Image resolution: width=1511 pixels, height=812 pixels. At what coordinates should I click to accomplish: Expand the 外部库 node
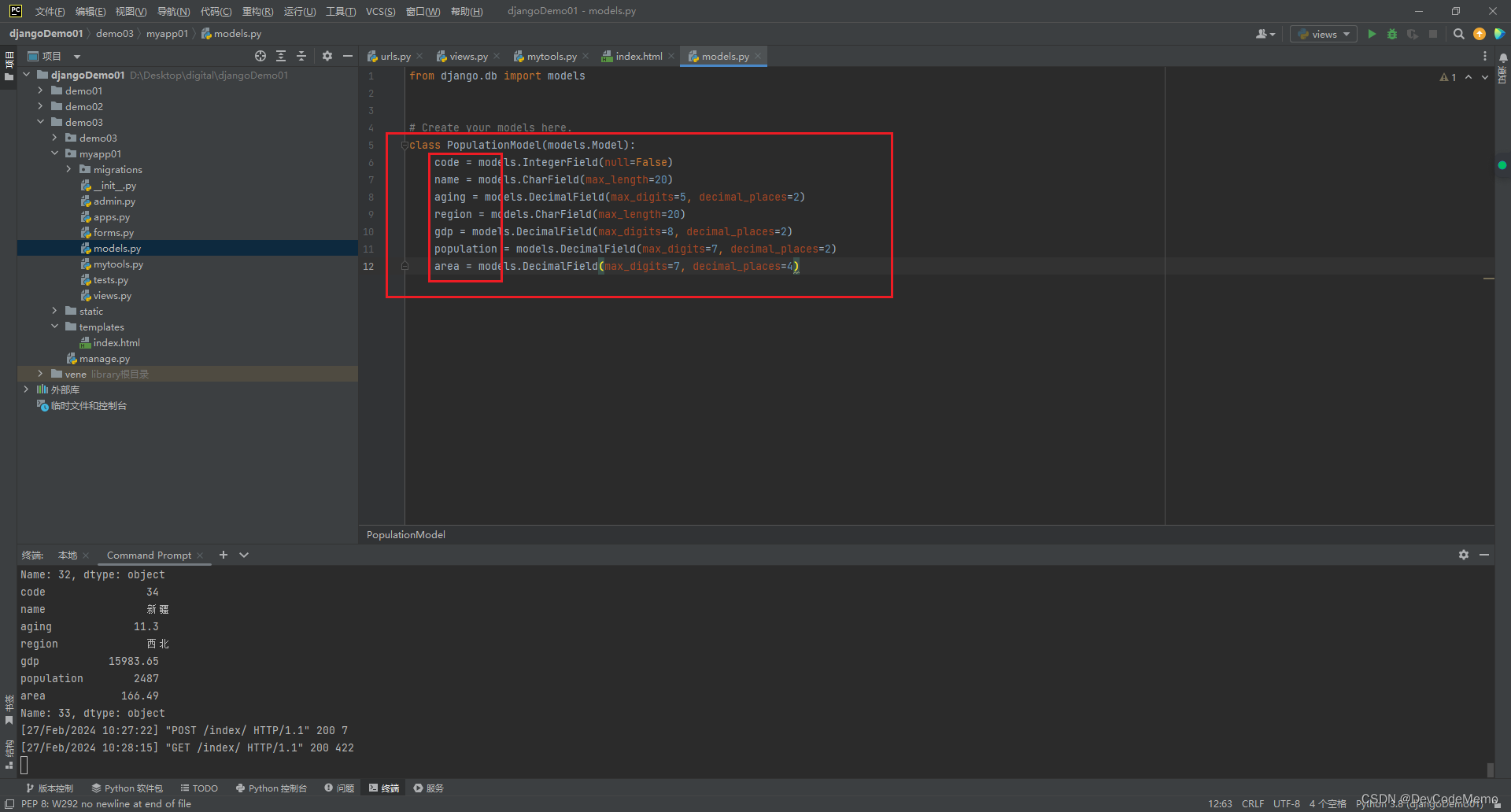pos(26,389)
